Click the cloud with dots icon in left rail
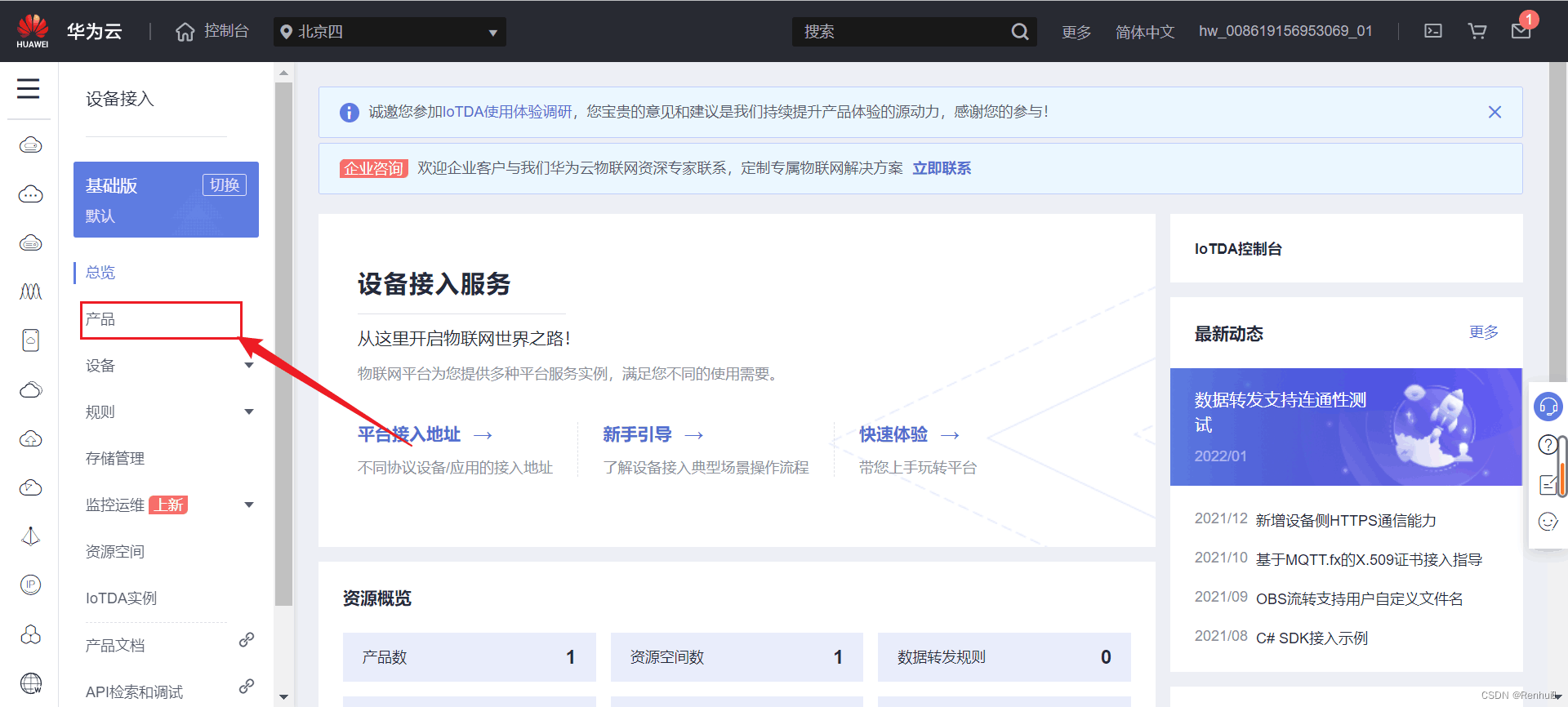Viewport: 1568px width, 707px height. [x=30, y=194]
